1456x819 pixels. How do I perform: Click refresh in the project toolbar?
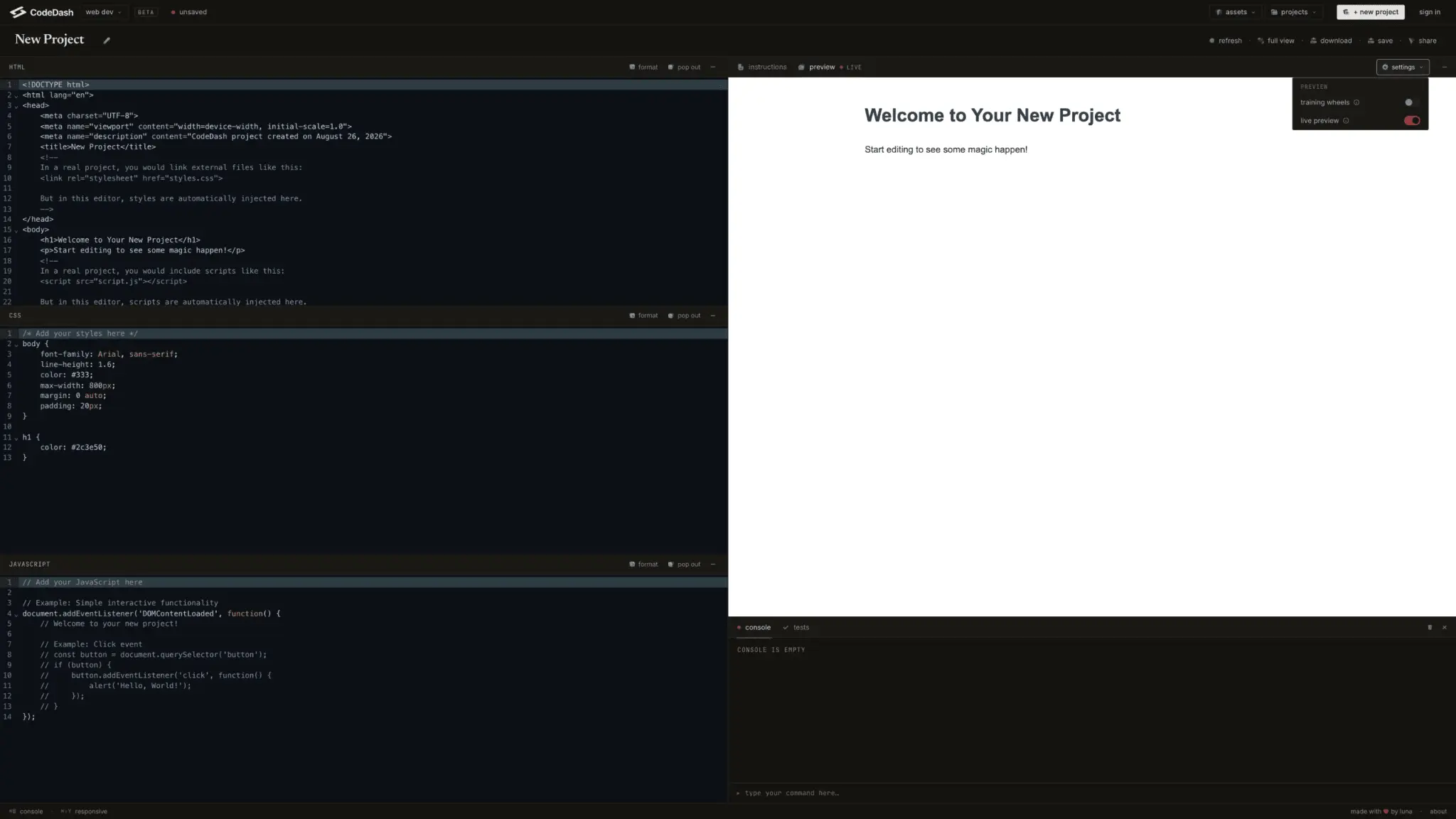pos(1226,41)
